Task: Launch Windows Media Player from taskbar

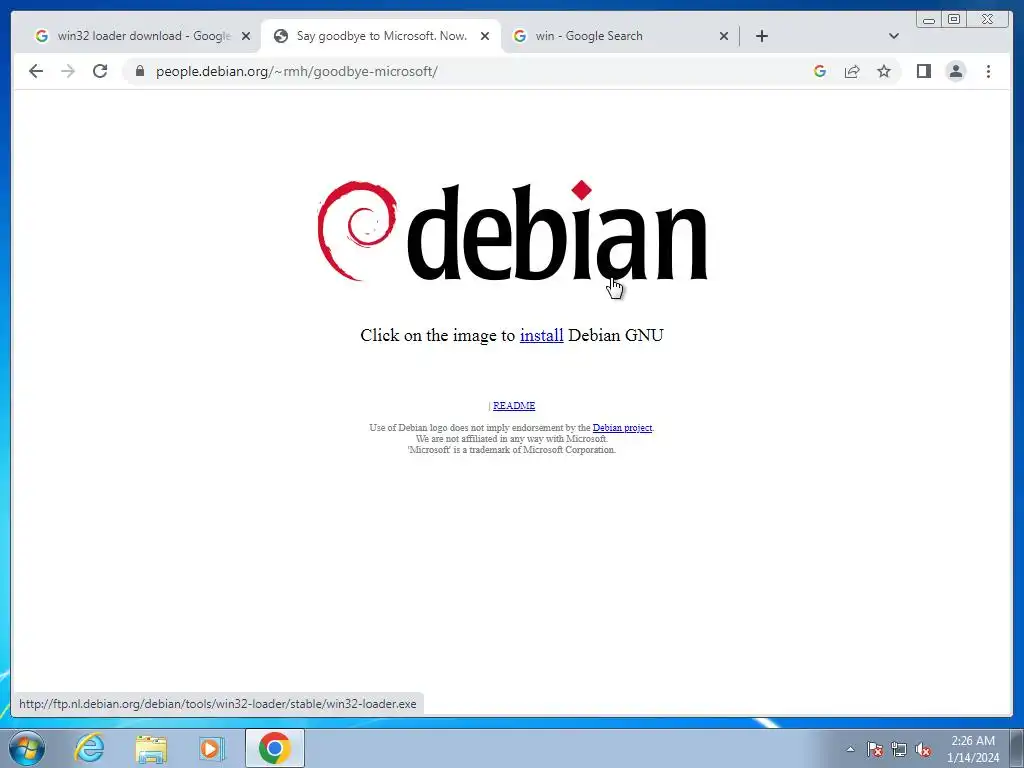Action: click(x=212, y=748)
